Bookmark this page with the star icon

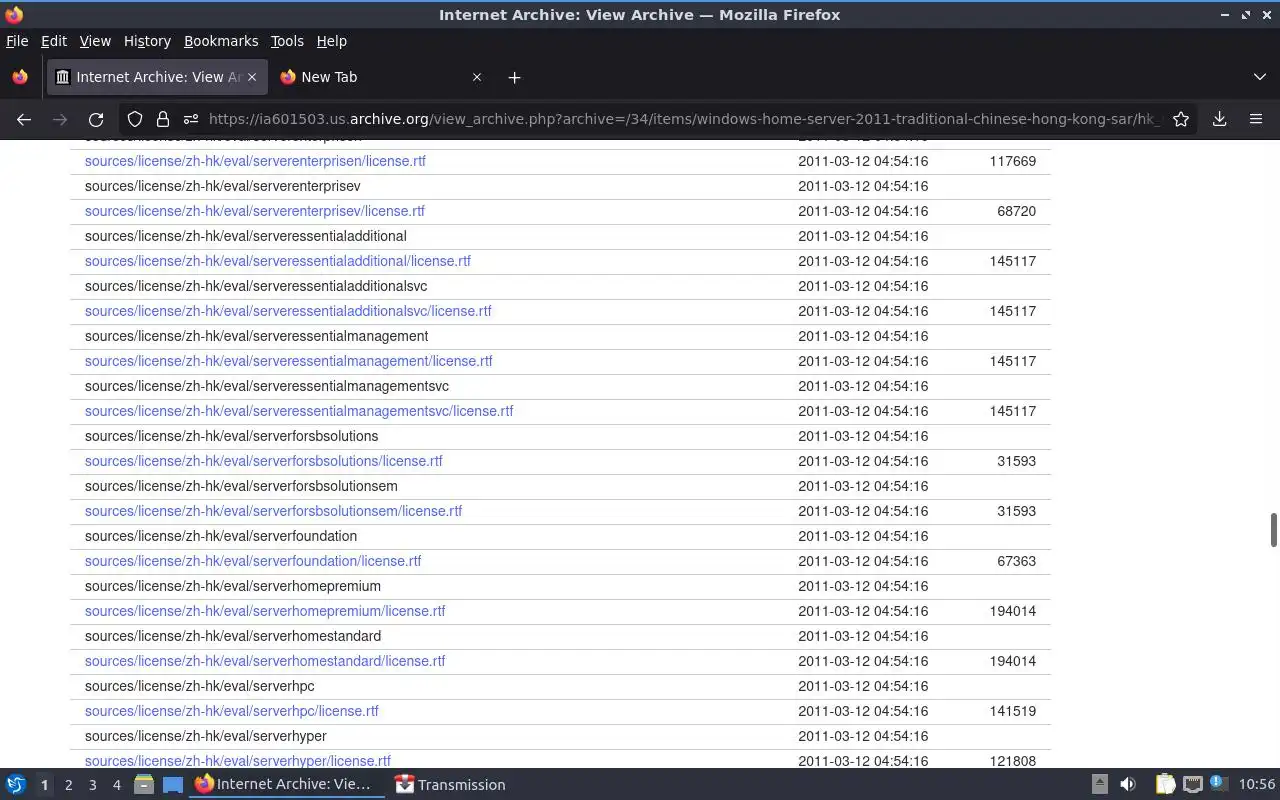click(1181, 119)
